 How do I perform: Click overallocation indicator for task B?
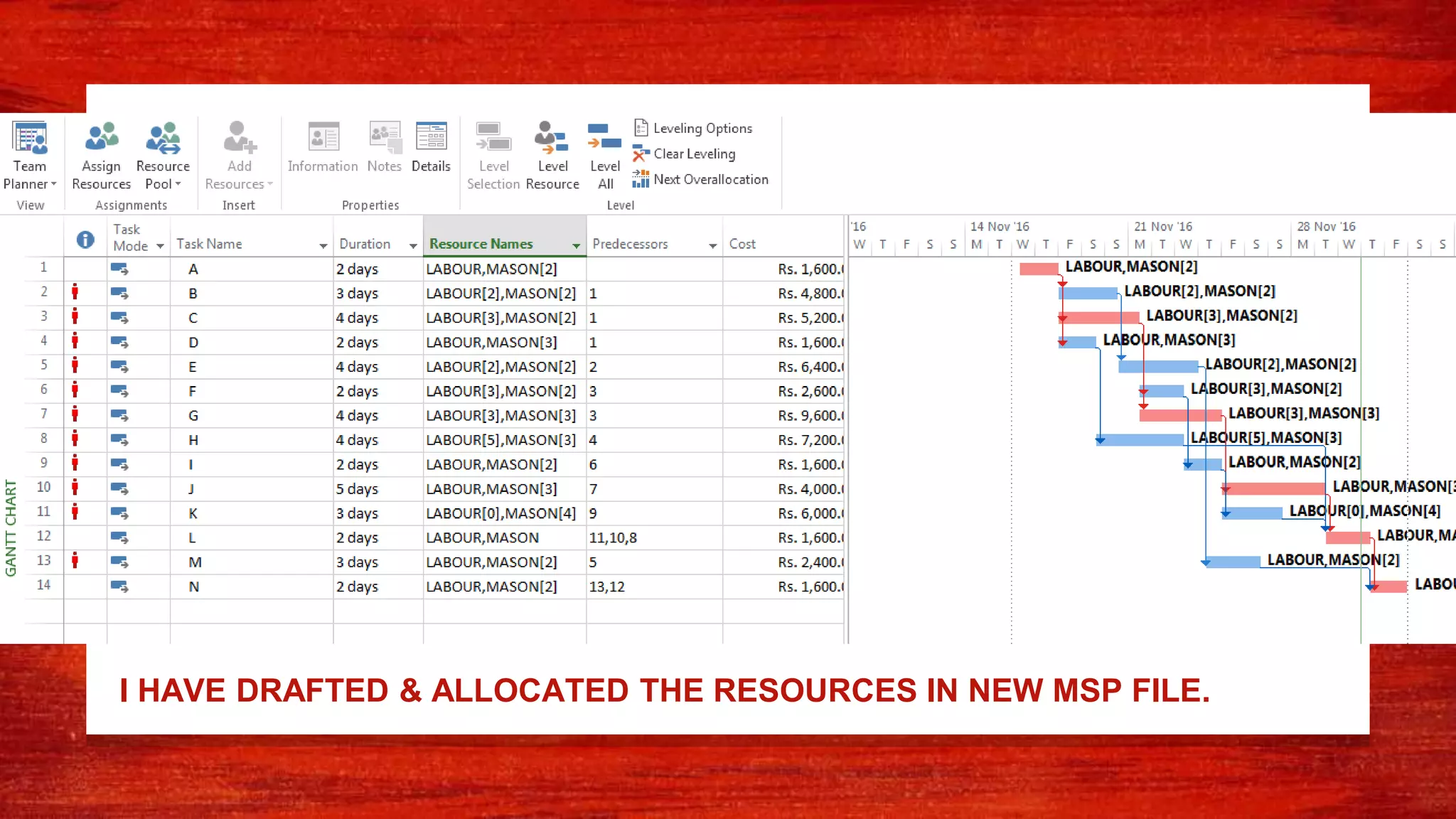[75, 292]
